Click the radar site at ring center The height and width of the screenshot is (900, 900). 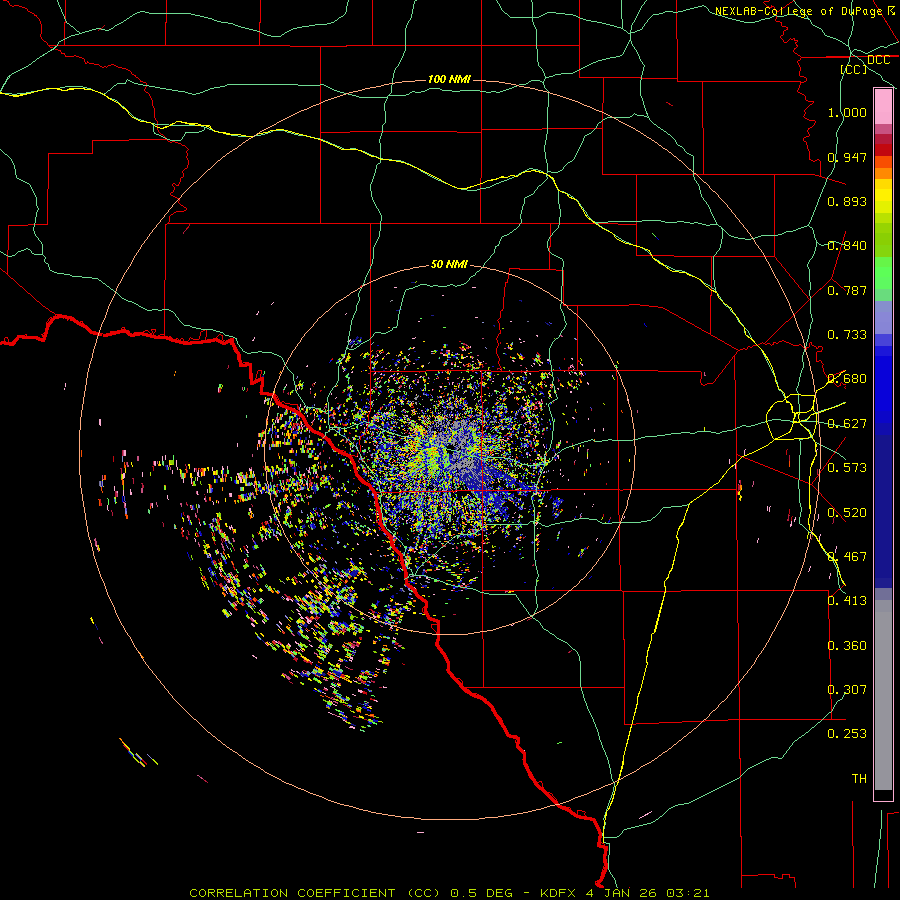451,448
